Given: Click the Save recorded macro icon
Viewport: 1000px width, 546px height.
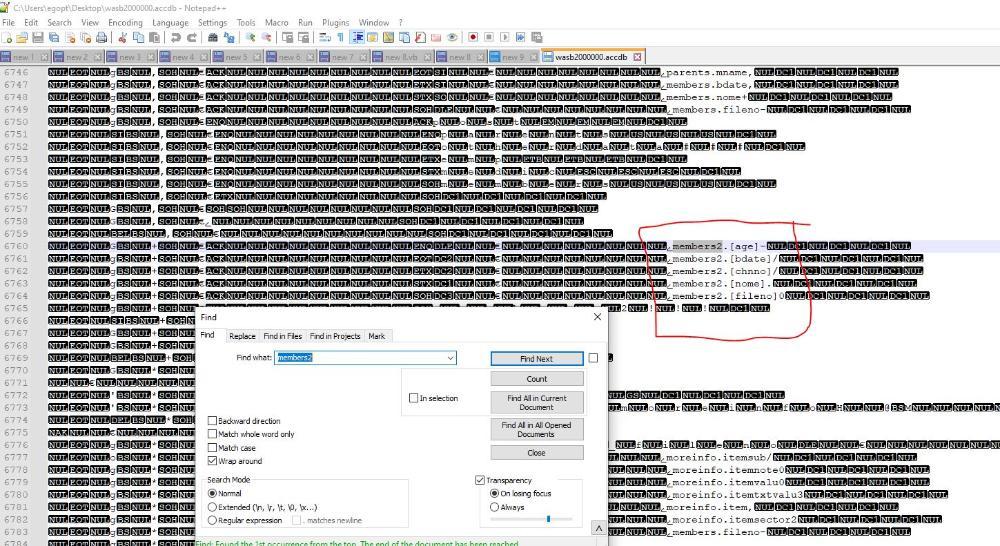Looking at the screenshot, I should coord(536,38).
